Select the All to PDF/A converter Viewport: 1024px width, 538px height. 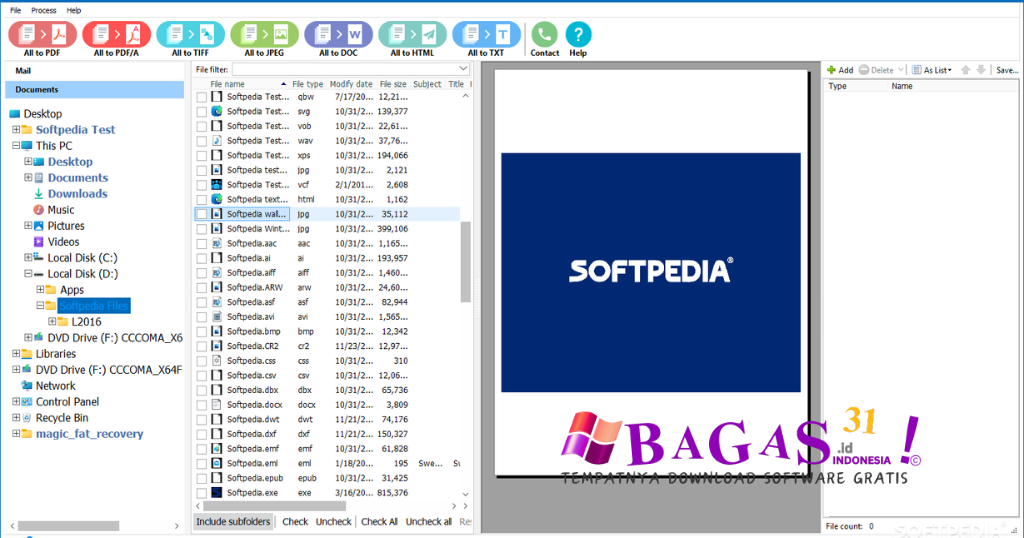(116, 39)
